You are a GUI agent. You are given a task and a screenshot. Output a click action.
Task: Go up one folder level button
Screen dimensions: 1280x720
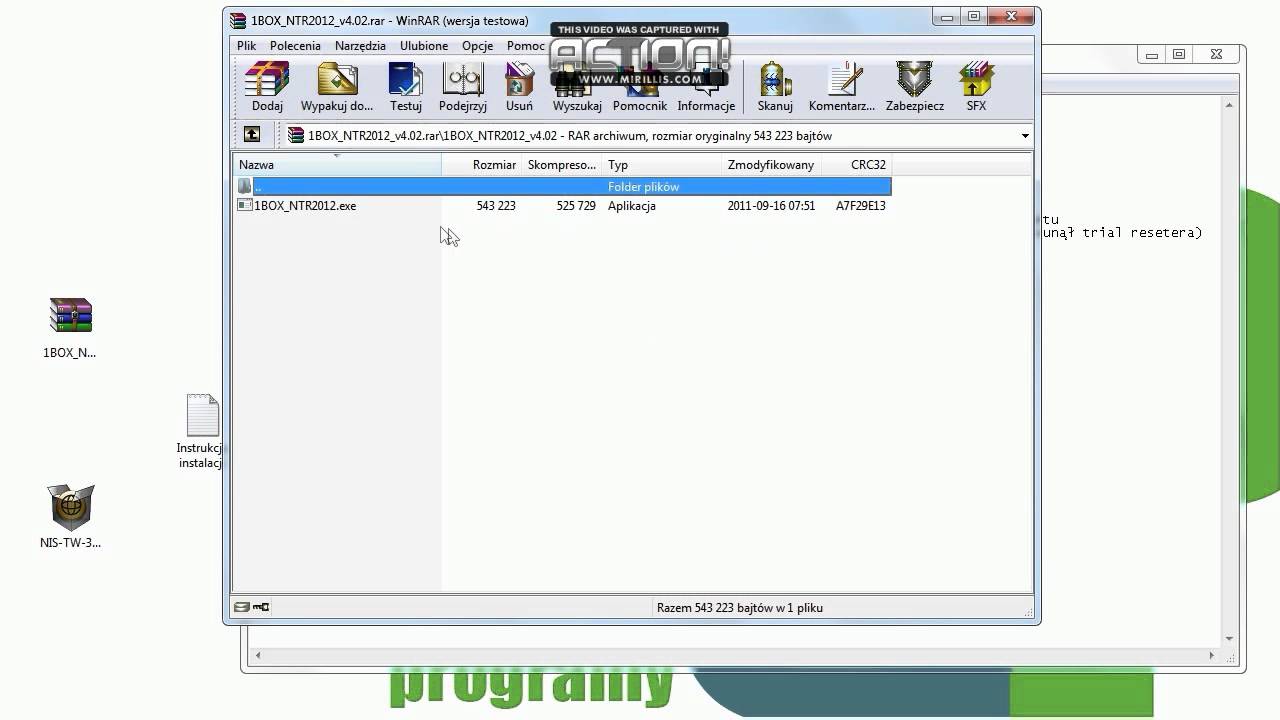(252, 134)
